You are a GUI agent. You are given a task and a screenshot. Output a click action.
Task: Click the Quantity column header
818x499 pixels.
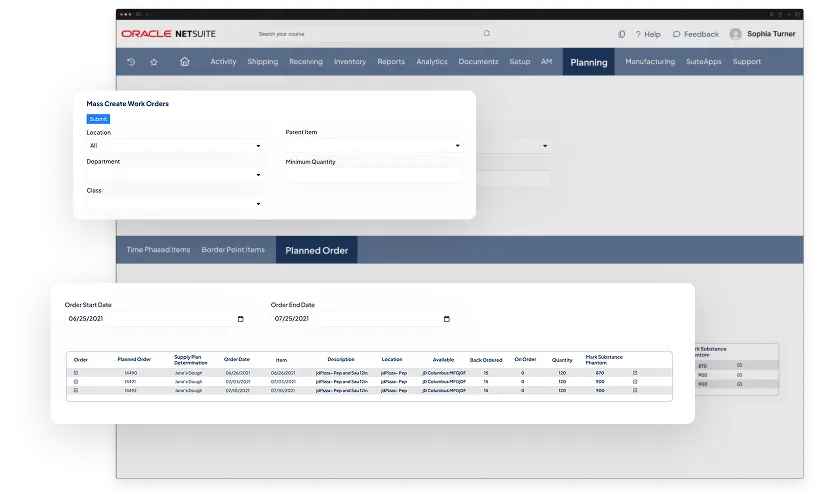pyautogui.click(x=562, y=360)
